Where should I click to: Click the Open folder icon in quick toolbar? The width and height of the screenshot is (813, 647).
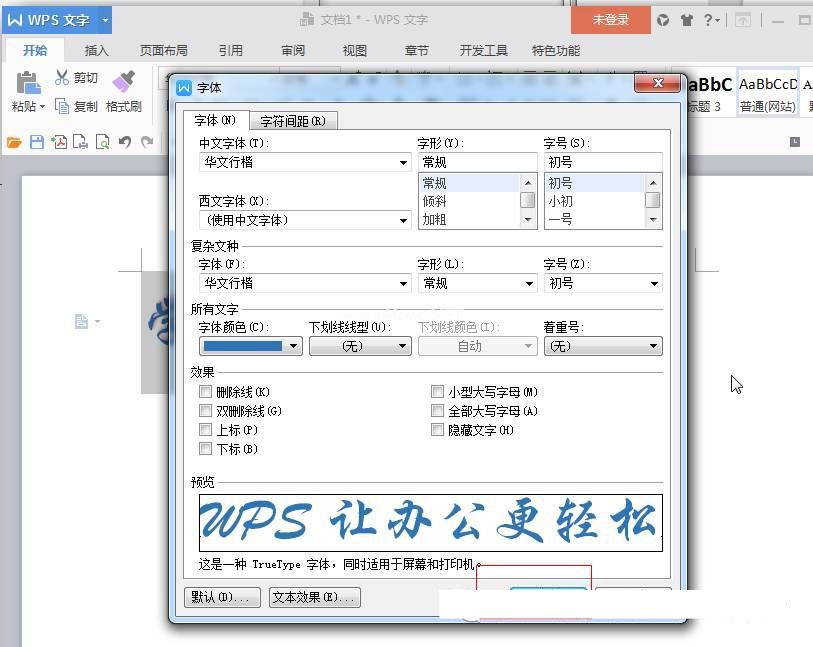tap(14, 142)
